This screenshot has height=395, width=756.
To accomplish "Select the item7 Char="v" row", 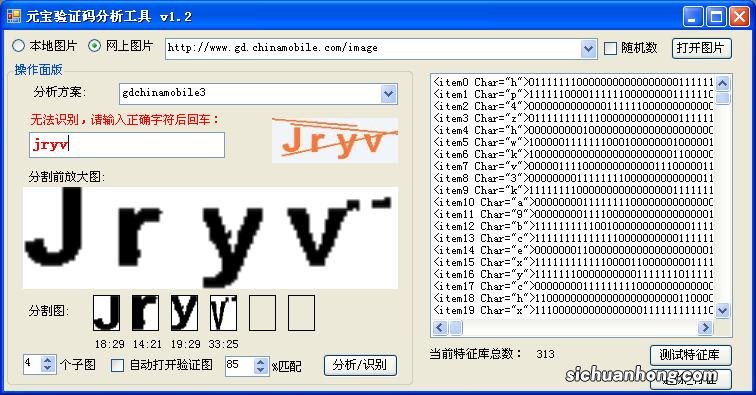I will [573, 166].
